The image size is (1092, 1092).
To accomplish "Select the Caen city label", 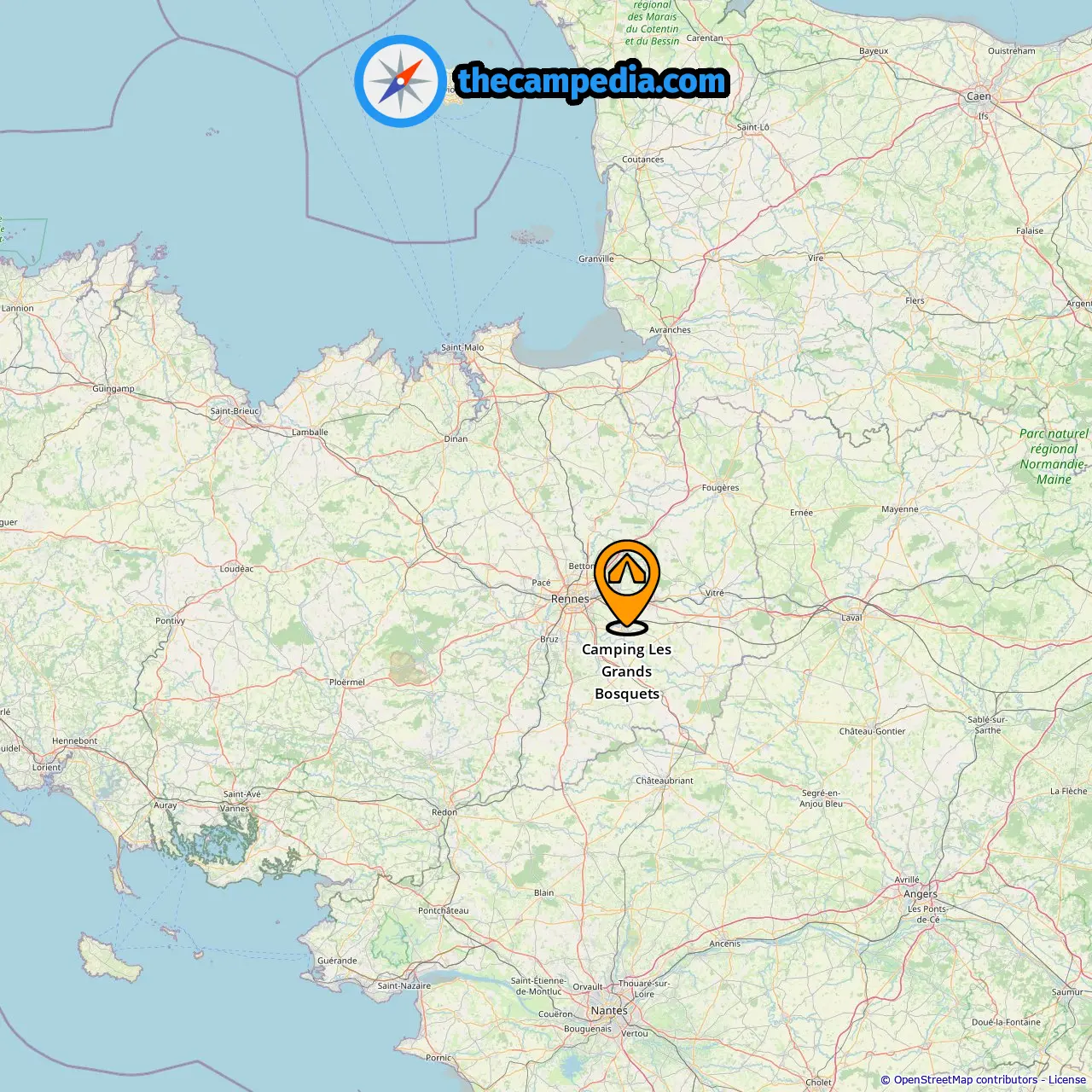I will [x=979, y=96].
